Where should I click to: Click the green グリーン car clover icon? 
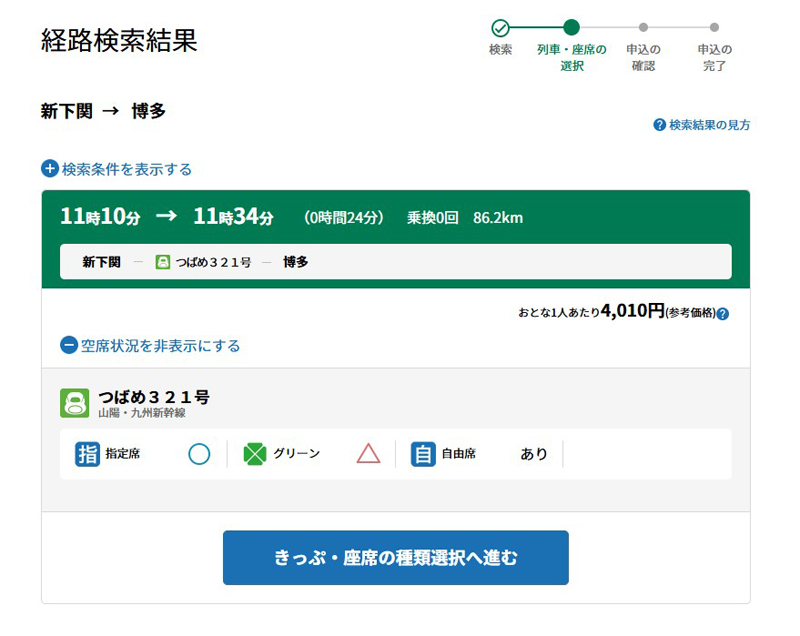pyautogui.click(x=255, y=454)
